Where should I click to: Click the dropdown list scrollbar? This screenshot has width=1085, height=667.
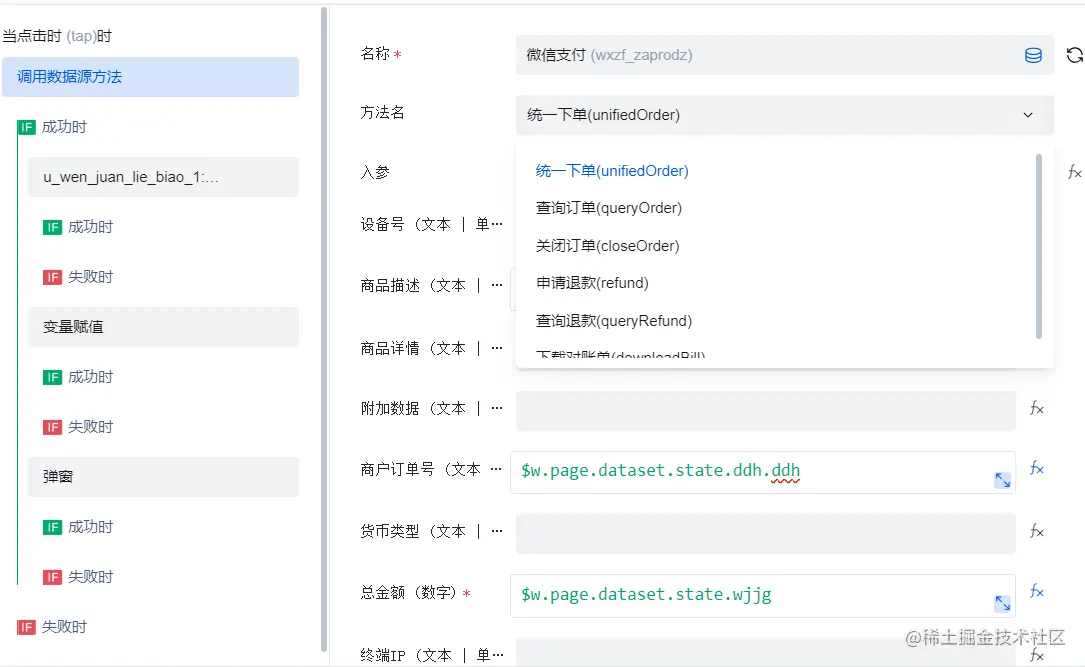[x=1040, y=246]
